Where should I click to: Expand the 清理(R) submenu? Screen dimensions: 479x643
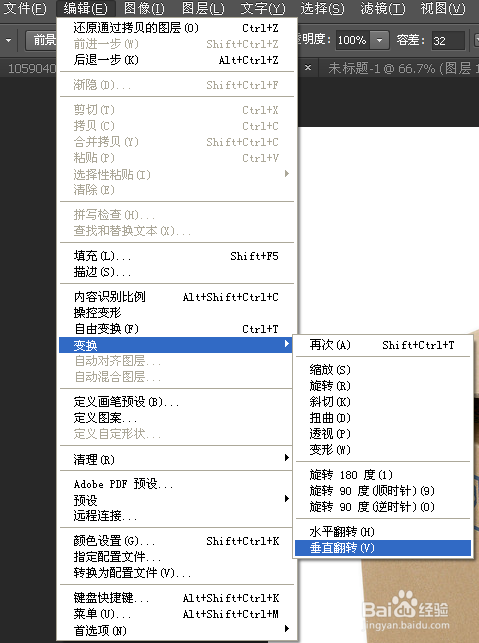176,460
